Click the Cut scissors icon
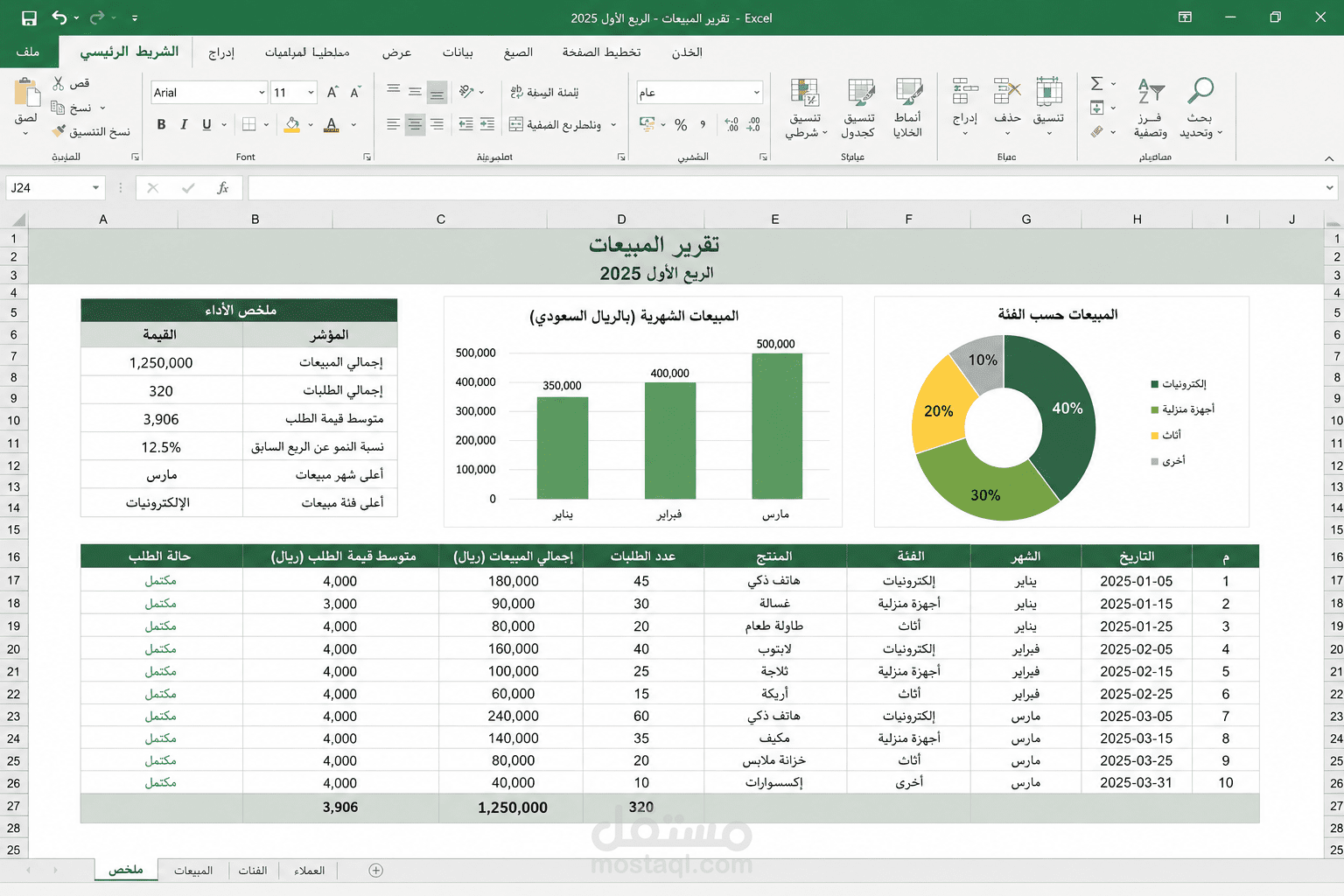1344x896 pixels. click(58, 83)
